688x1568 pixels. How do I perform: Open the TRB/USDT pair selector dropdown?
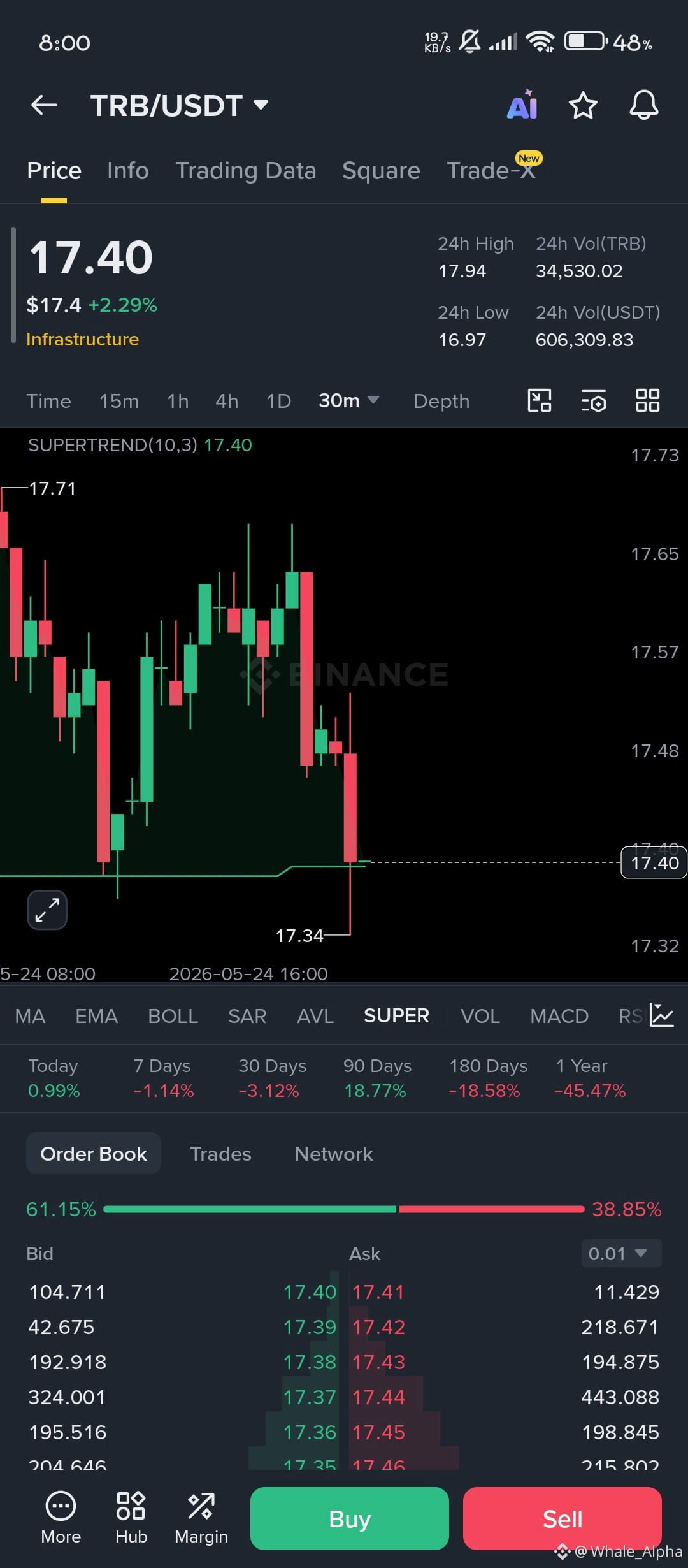180,106
